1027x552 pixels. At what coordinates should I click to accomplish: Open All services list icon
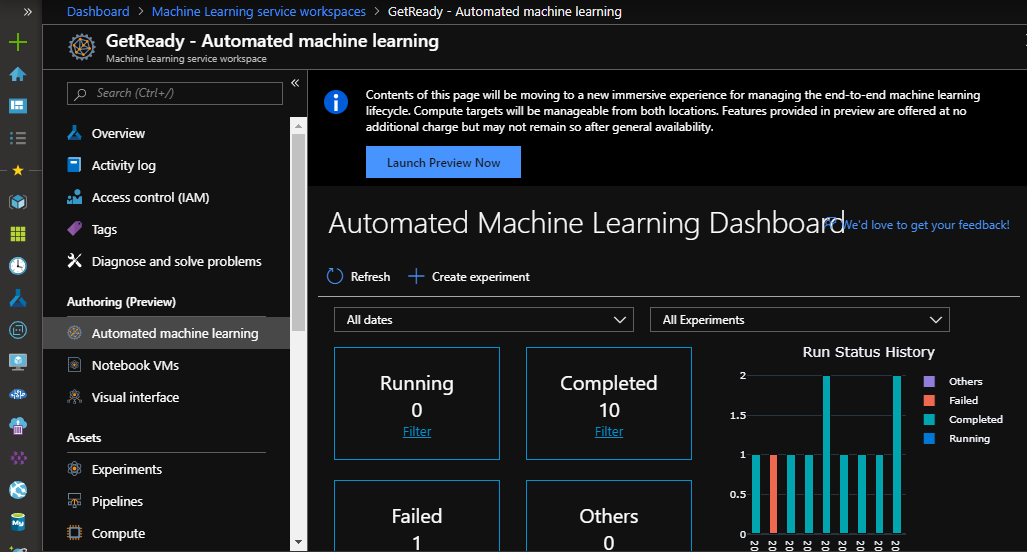pyautogui.click(x=18, y=138)
